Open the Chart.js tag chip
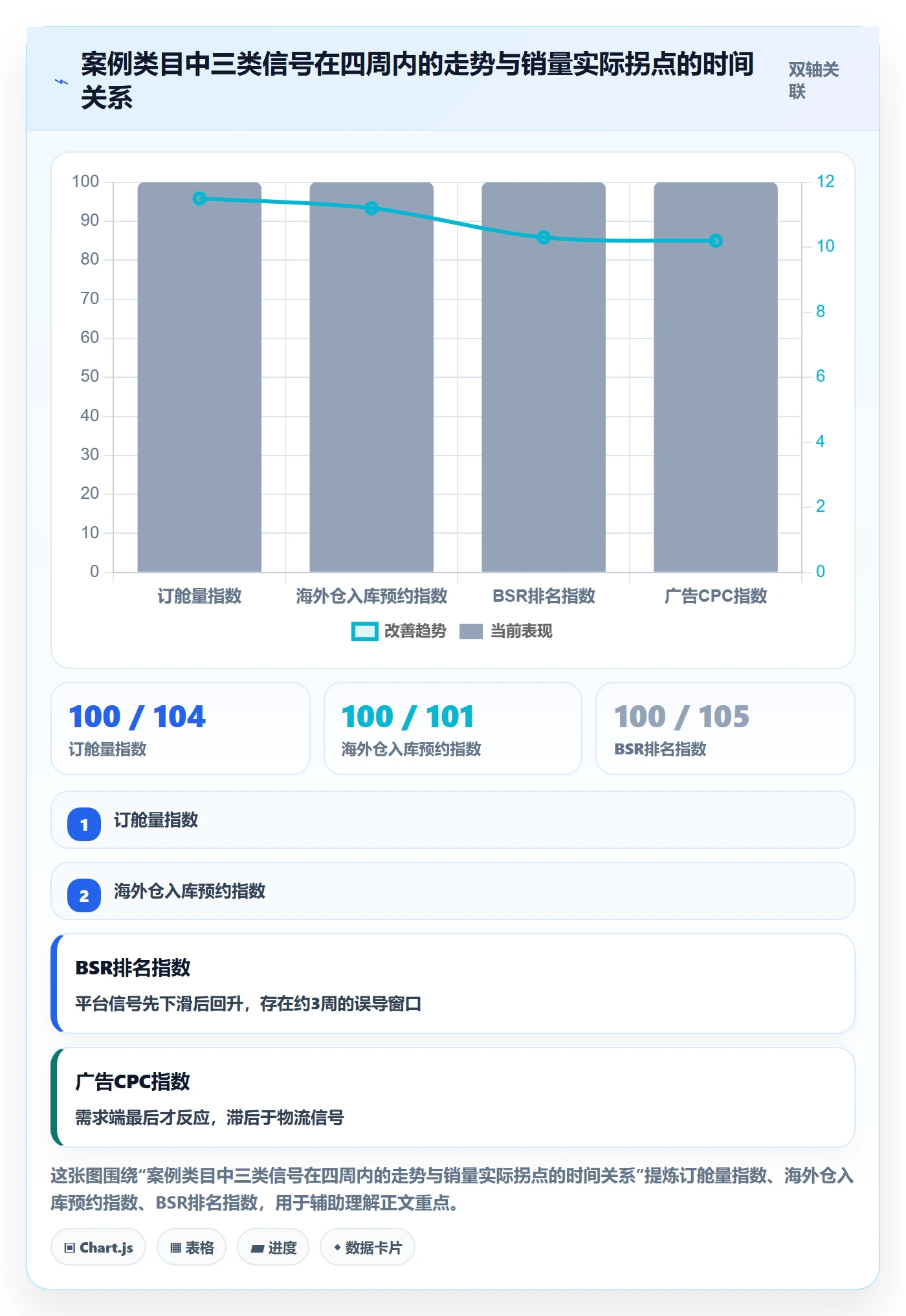 point(98,1247)
